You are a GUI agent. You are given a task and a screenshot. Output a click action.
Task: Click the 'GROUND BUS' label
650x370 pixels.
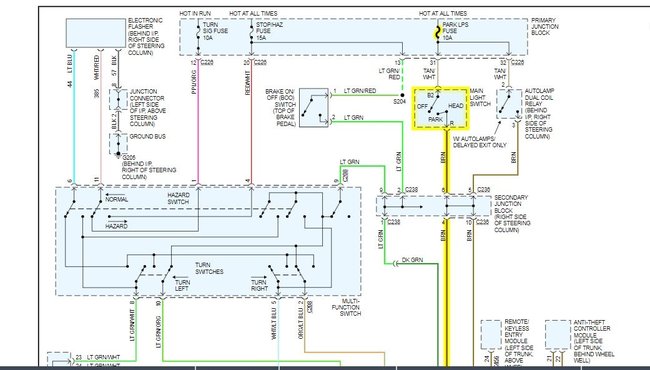pos(148,136)
